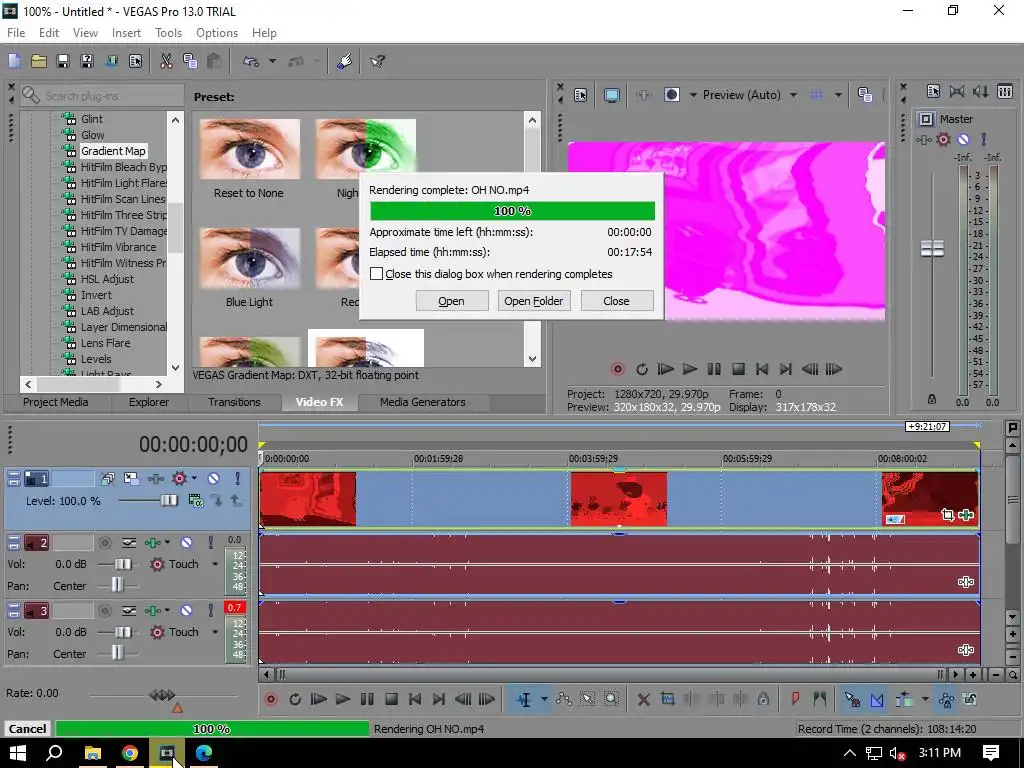Invert audio track 2 phase

click(x=129, y=542)
